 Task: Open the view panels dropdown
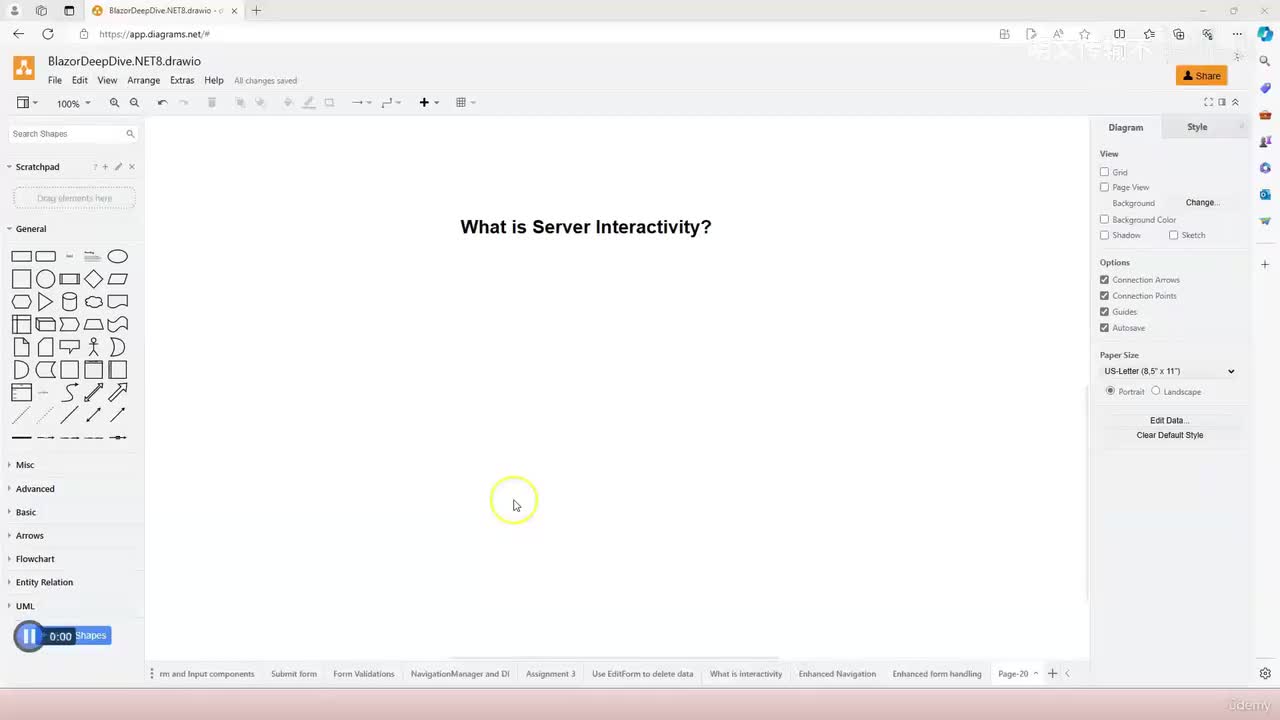27,102
